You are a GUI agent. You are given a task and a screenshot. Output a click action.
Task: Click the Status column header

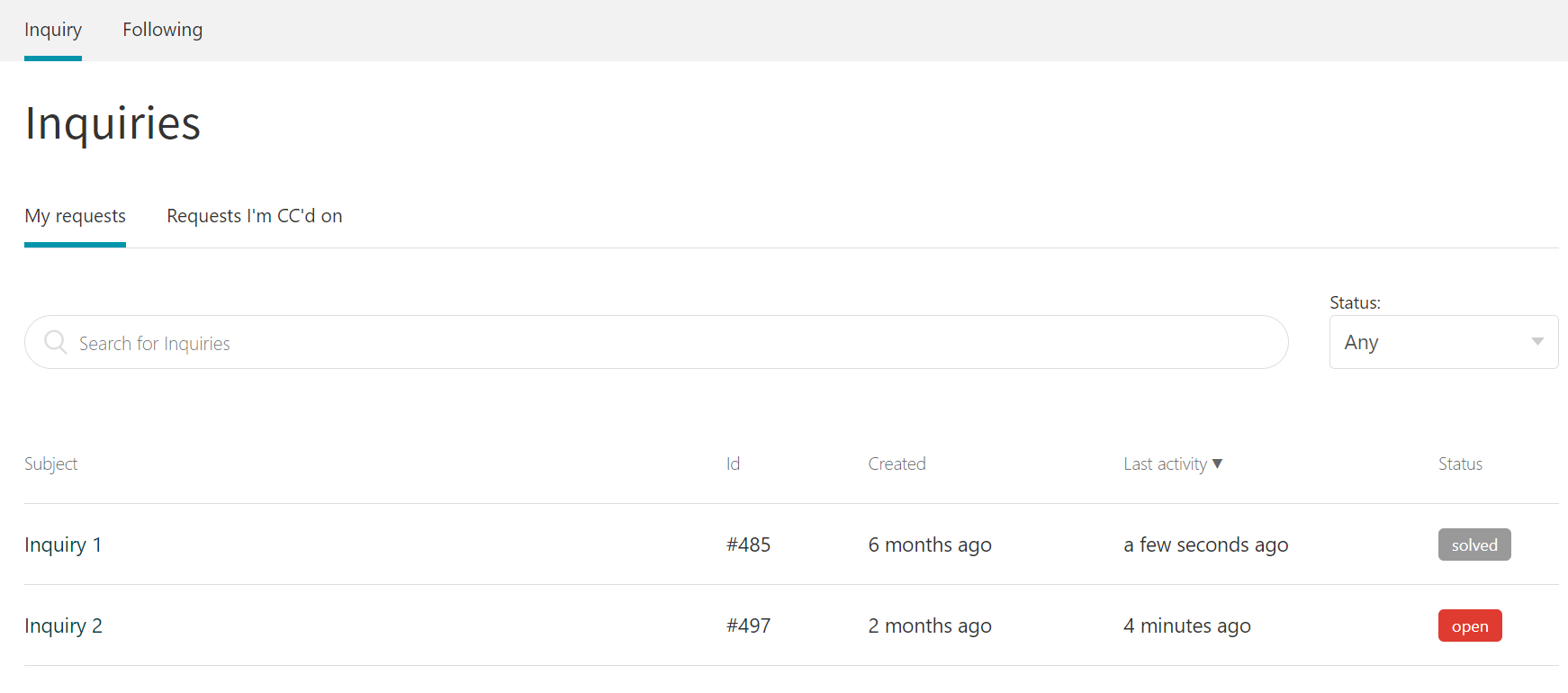coord(1460,463)
